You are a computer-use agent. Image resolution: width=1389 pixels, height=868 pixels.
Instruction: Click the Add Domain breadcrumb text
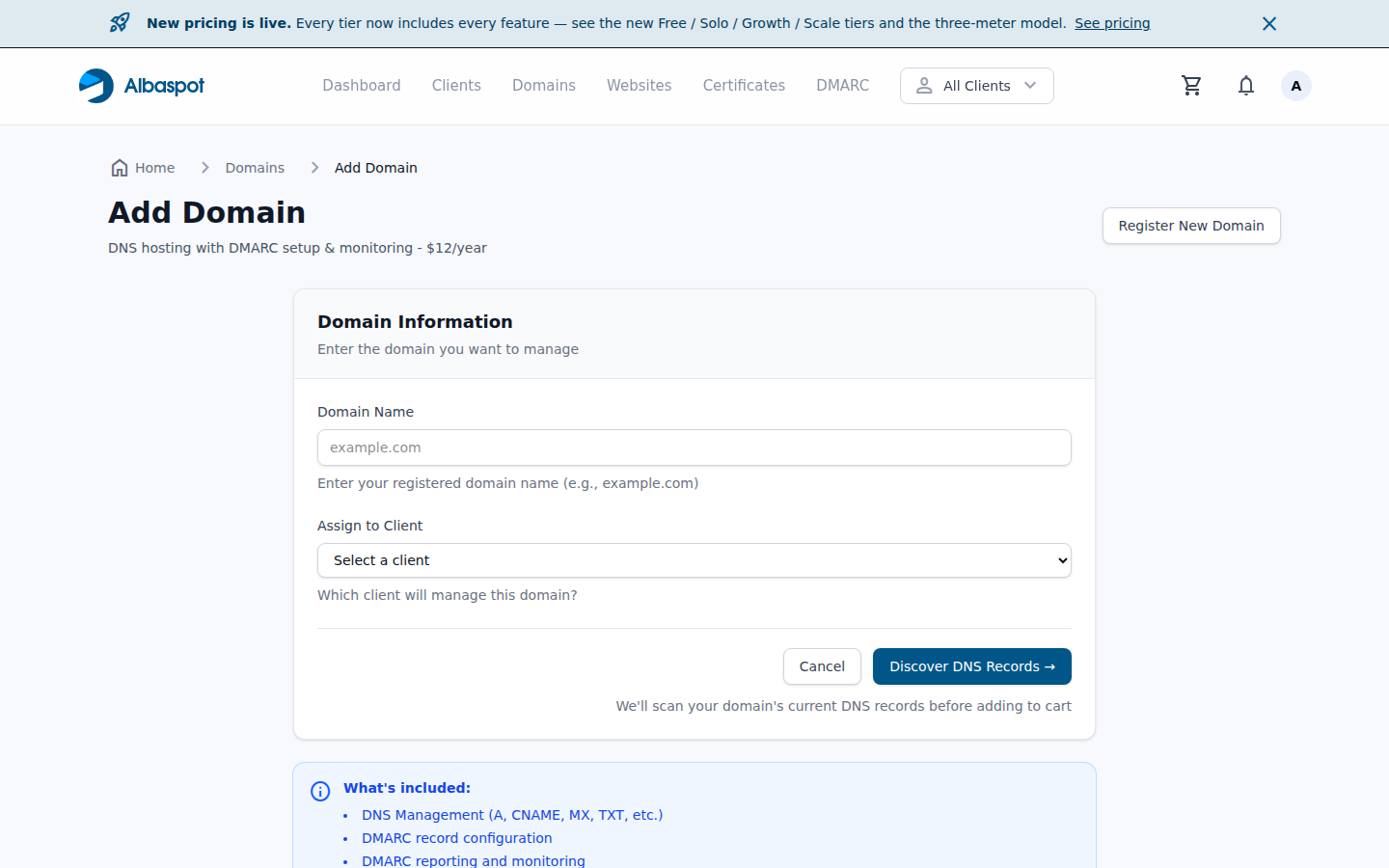click(x=376, y=168)
